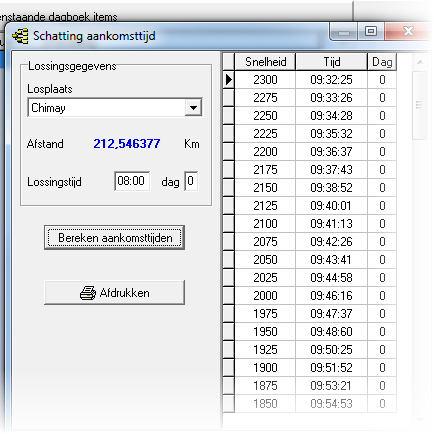Click the Chimay combo box
Screen dimensions: 434x434
coord(115,108)
